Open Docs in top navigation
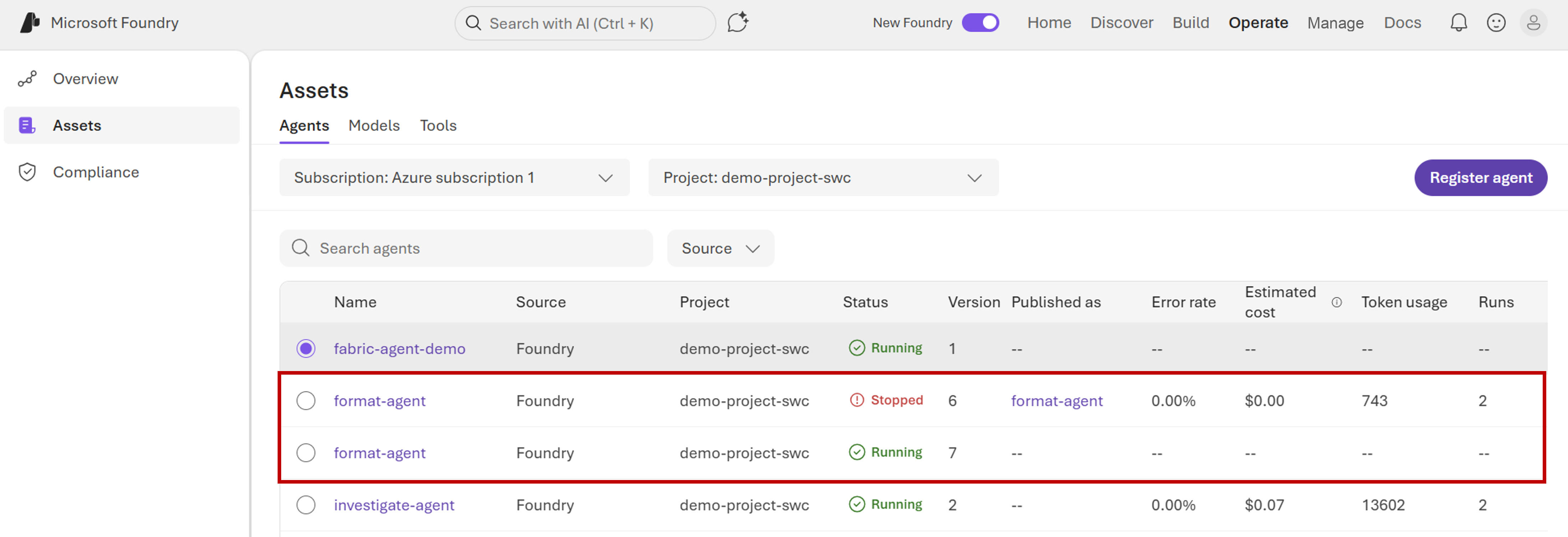1568x537 pixels. pos(1402,22)
